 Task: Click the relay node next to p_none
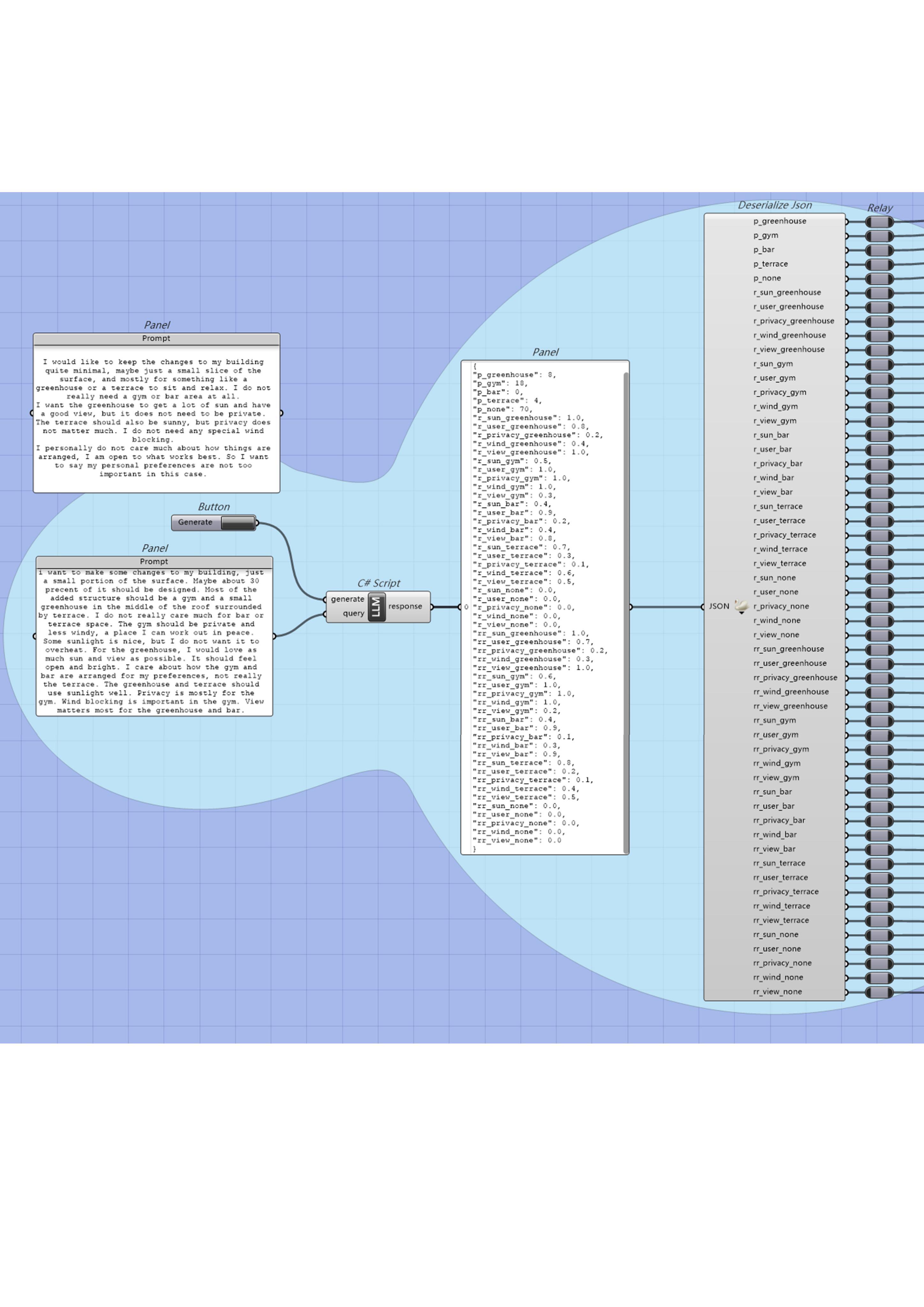coord(879,278)
